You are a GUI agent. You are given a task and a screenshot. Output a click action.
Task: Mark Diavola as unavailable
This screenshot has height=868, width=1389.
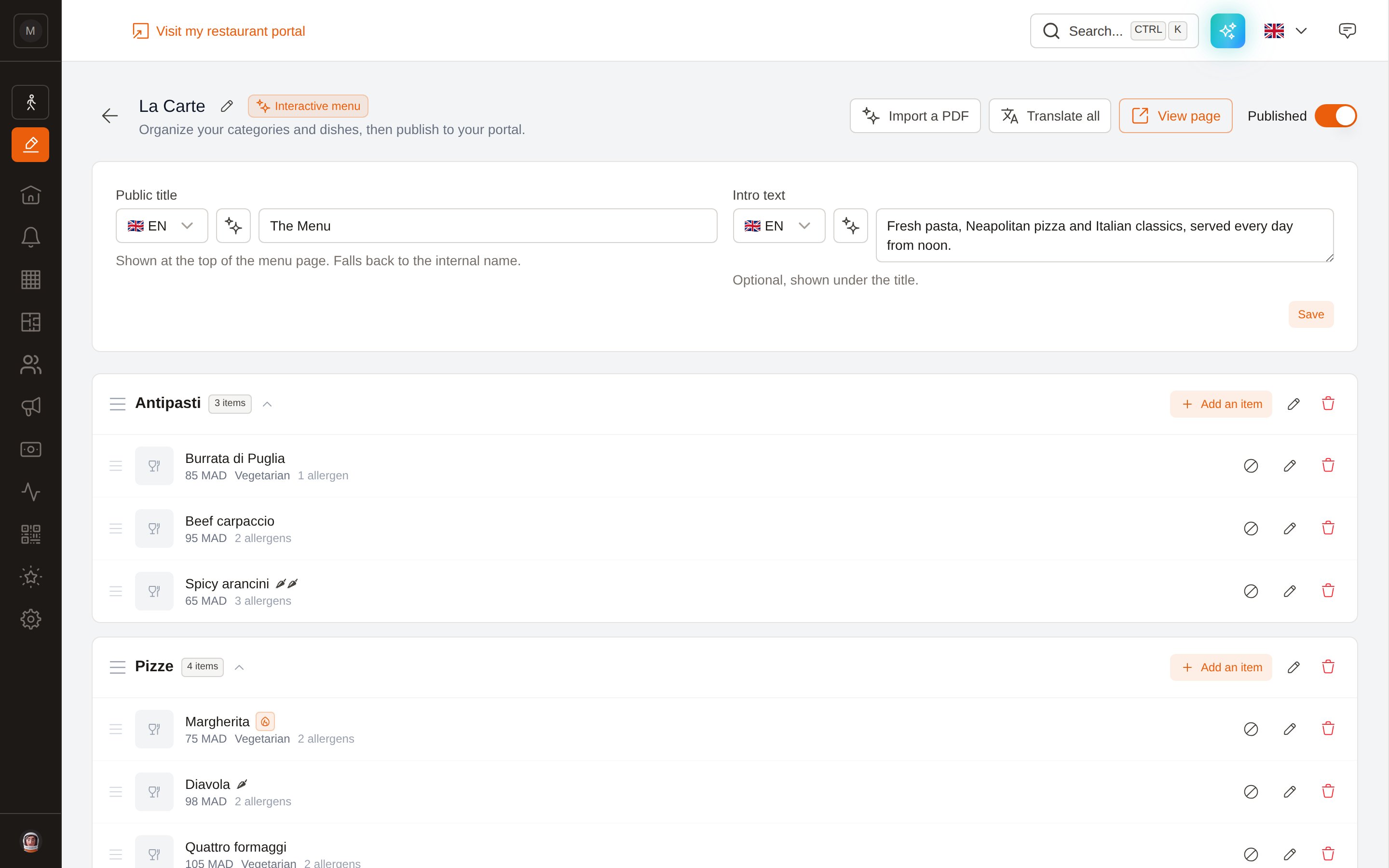[1251, 792]
